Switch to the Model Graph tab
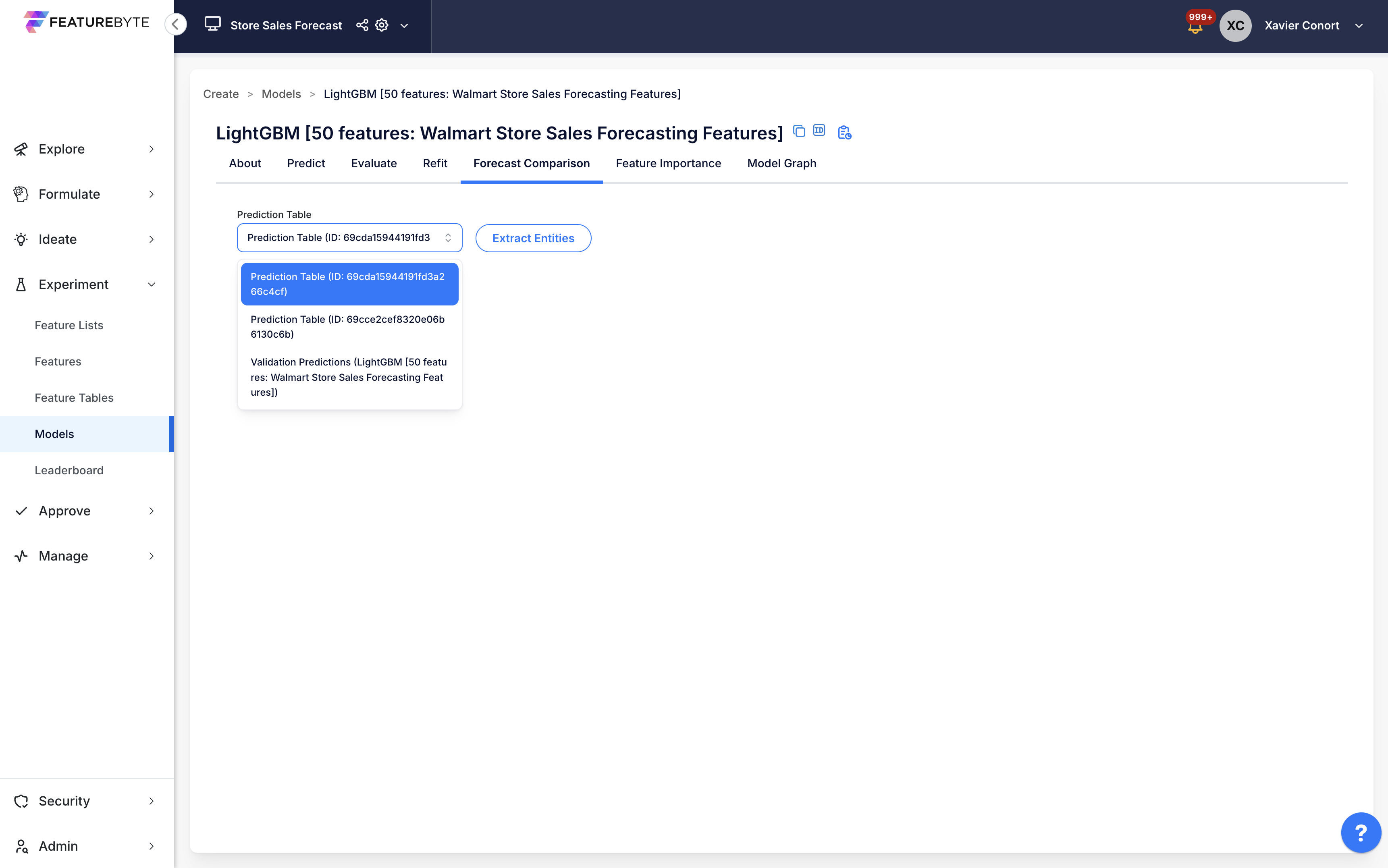 pos(781,164)
